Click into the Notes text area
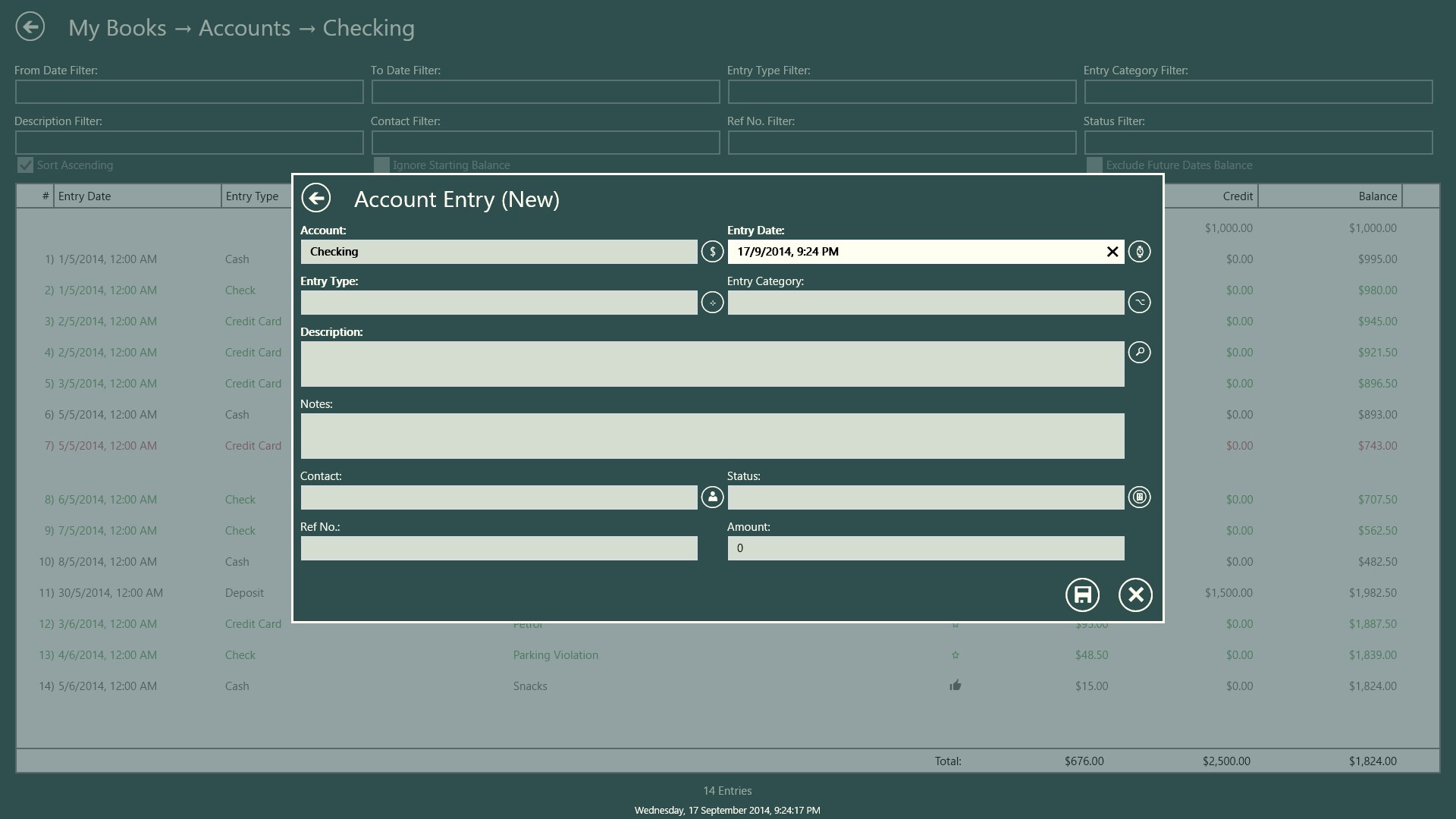Image resolution: width=1456 pixels, height=819 pixels. pos(711,436)
